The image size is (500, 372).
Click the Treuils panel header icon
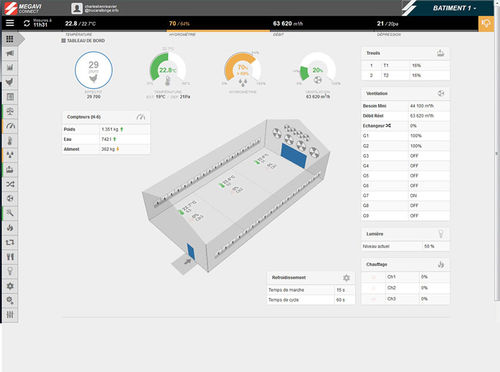tap(441, 53)
